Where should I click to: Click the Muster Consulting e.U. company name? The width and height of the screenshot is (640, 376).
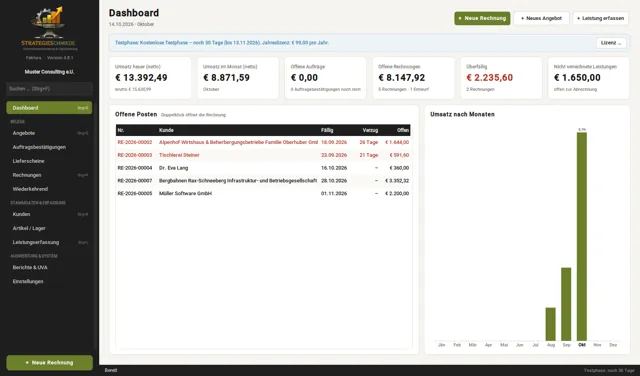(x=49, y=72)
